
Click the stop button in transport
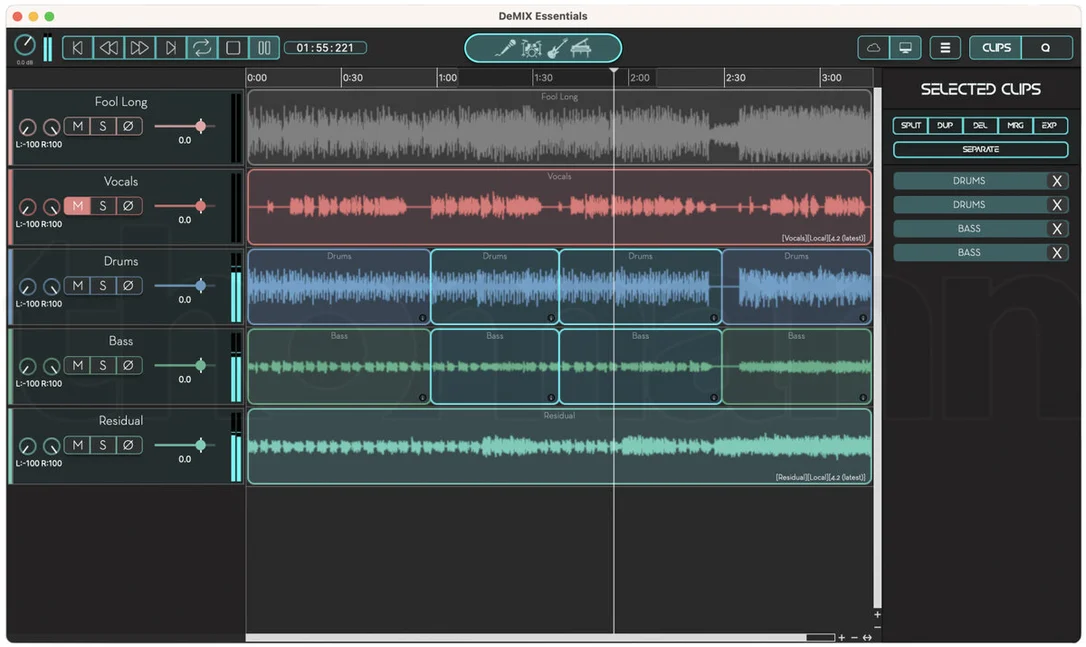tap(233, 48)
